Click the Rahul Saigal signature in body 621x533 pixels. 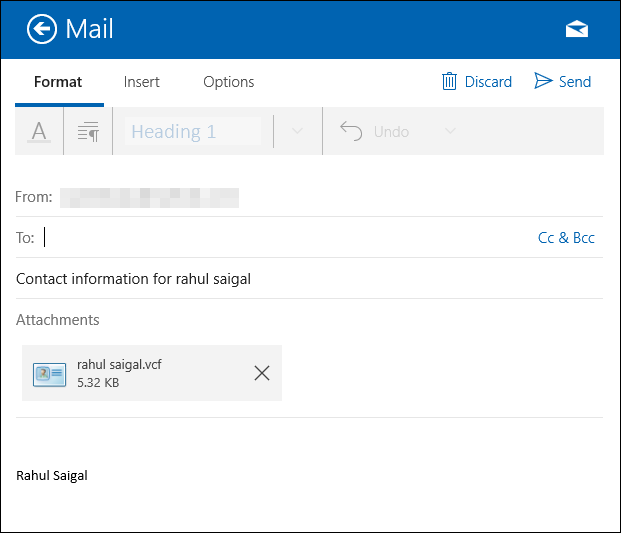click(x=52, y=476)
